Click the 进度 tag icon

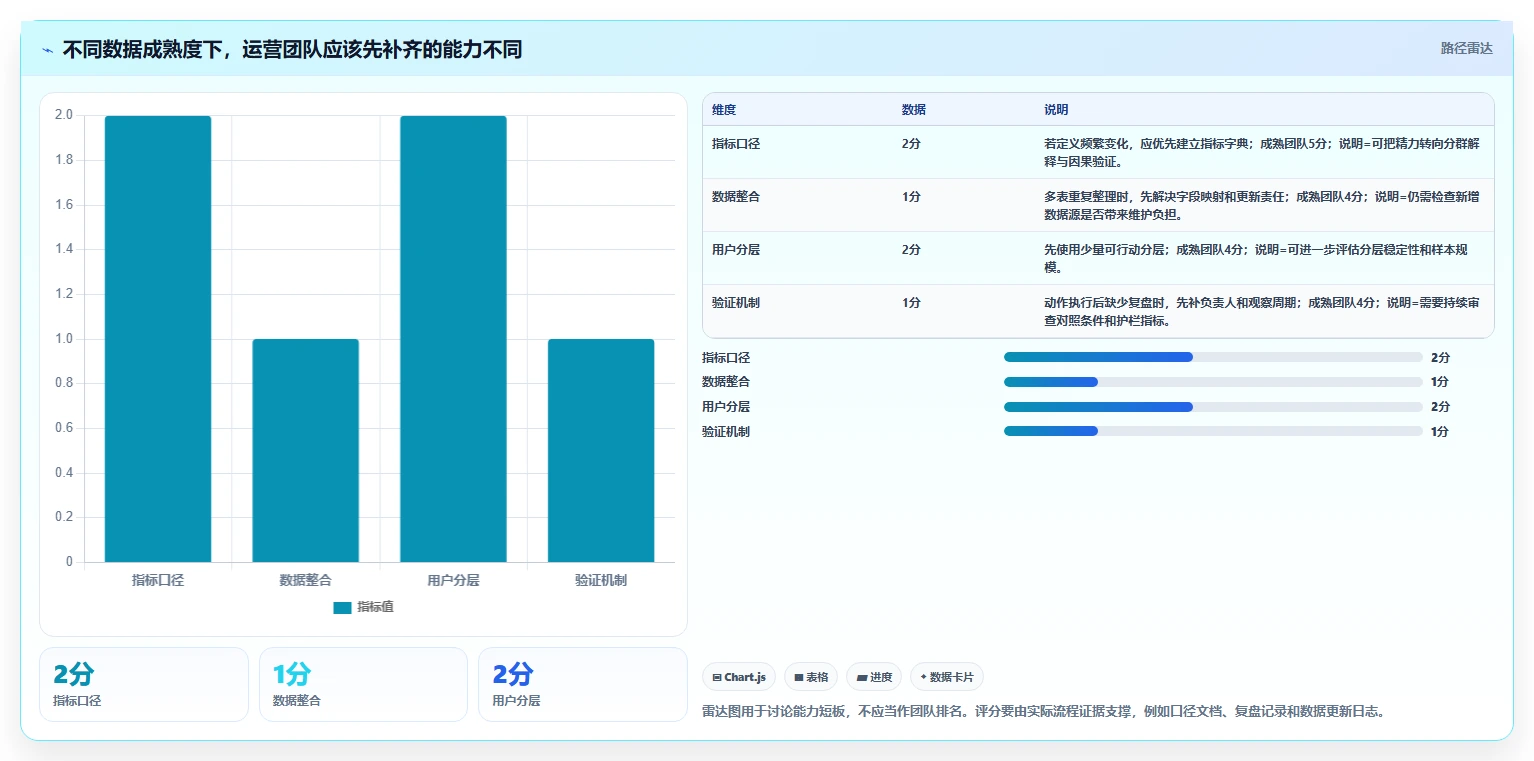[862, 677]
